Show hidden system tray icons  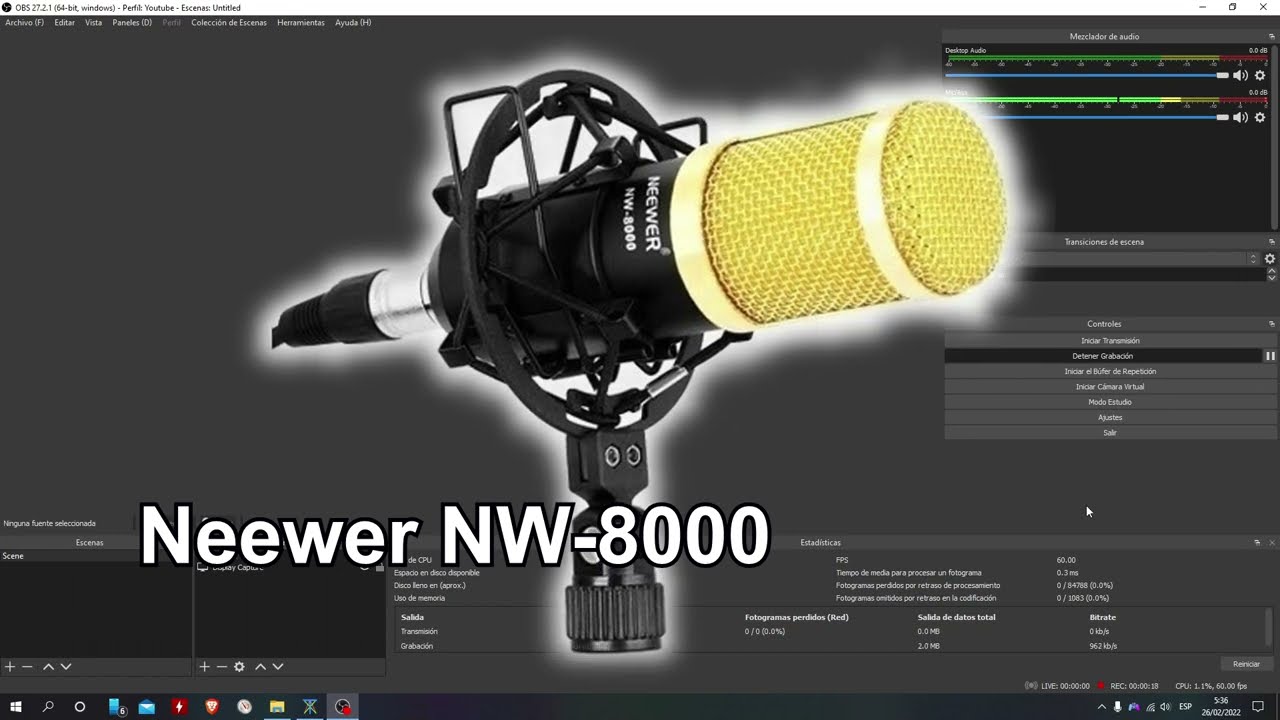point(1102,707)
